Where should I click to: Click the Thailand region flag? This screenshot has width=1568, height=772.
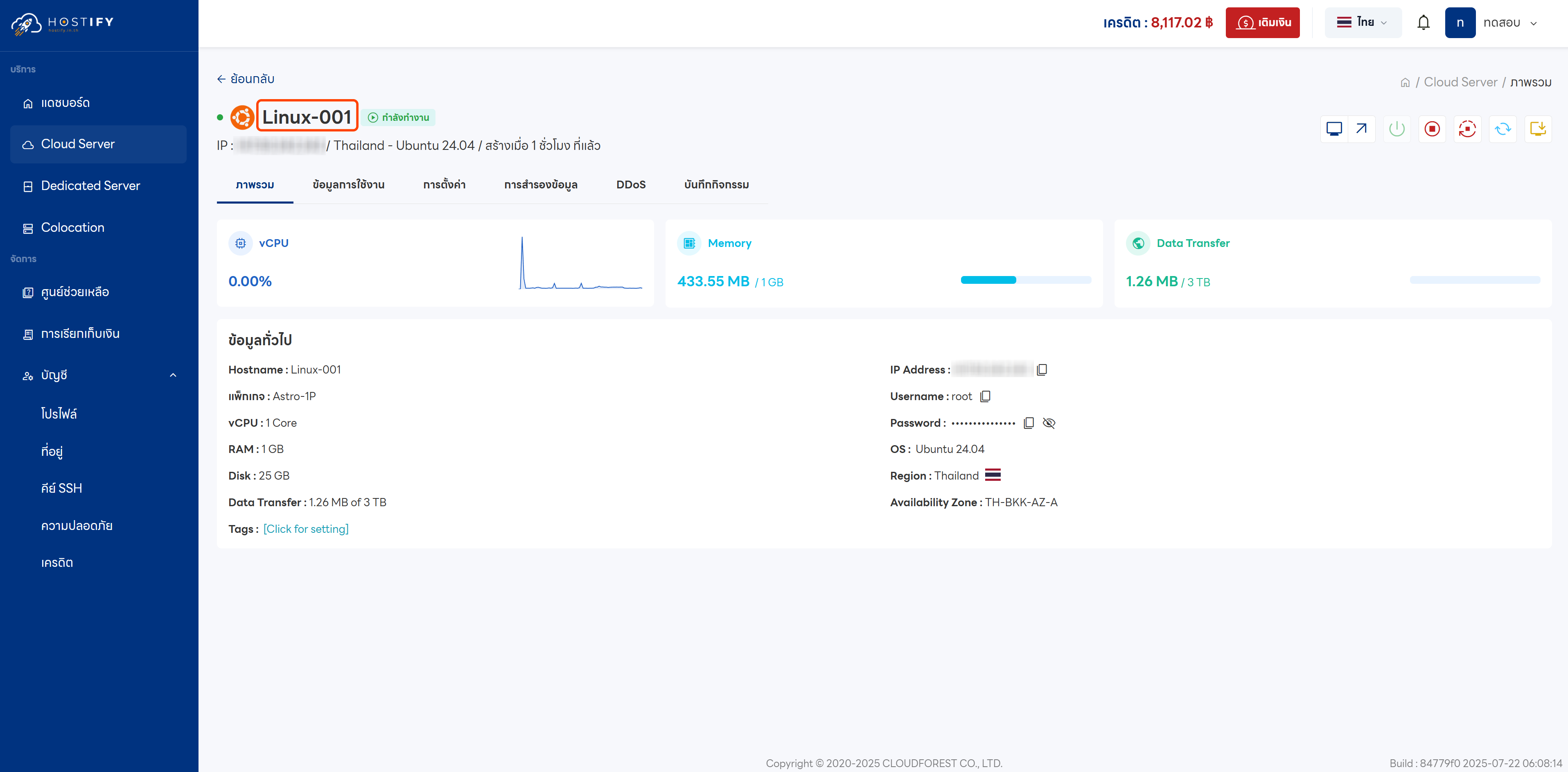pos(992,475)
